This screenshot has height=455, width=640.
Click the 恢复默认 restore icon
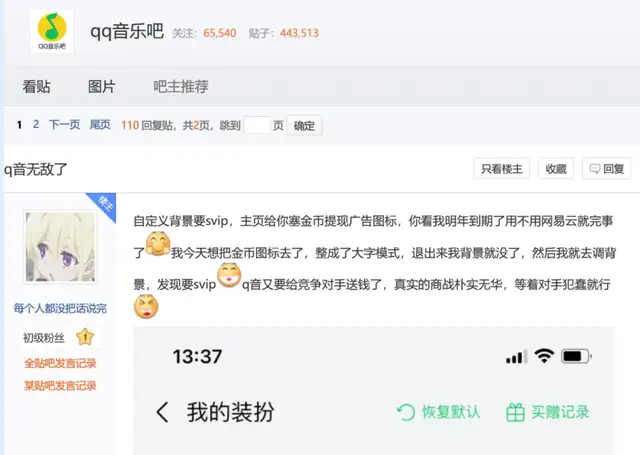coord(406,412)
